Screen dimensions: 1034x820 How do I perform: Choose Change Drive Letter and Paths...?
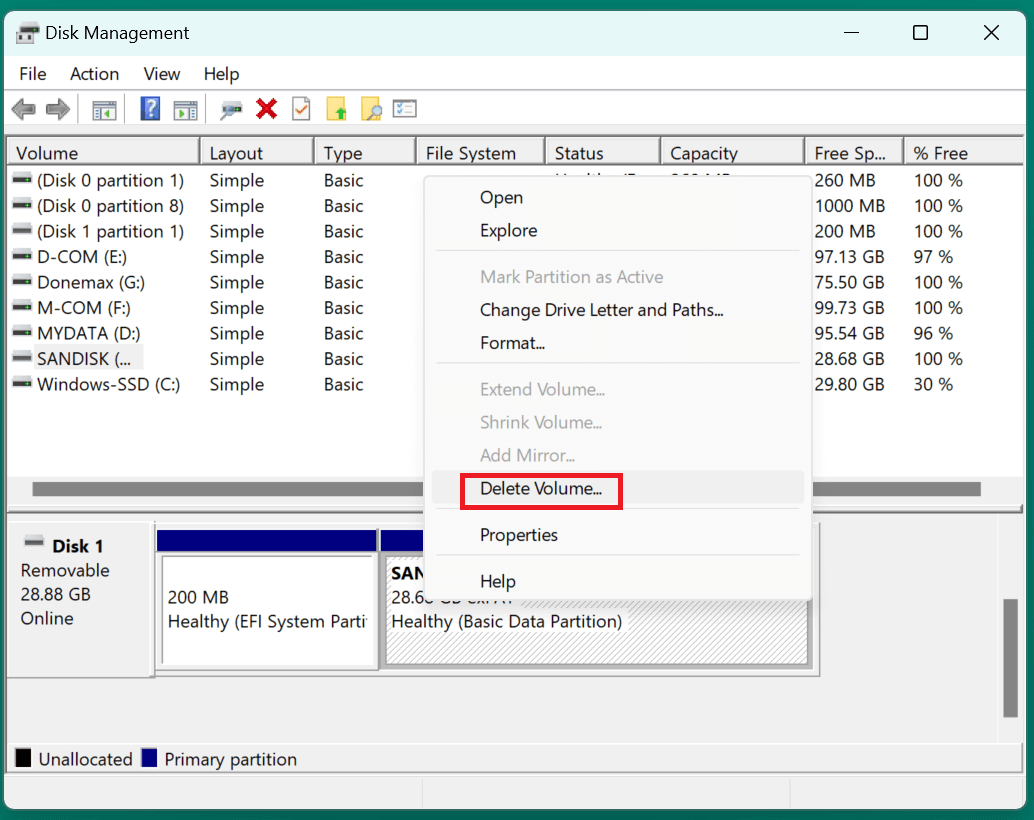point(601,310)
